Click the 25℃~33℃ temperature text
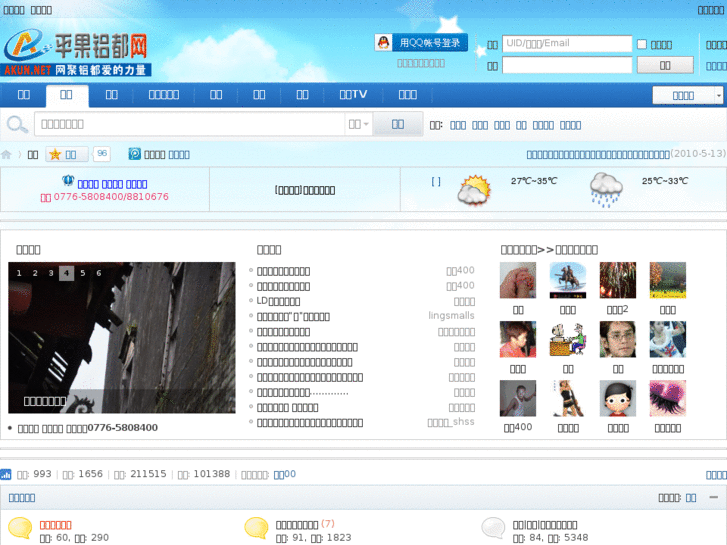This screenshot has height=545, width=727. [665, 181]
